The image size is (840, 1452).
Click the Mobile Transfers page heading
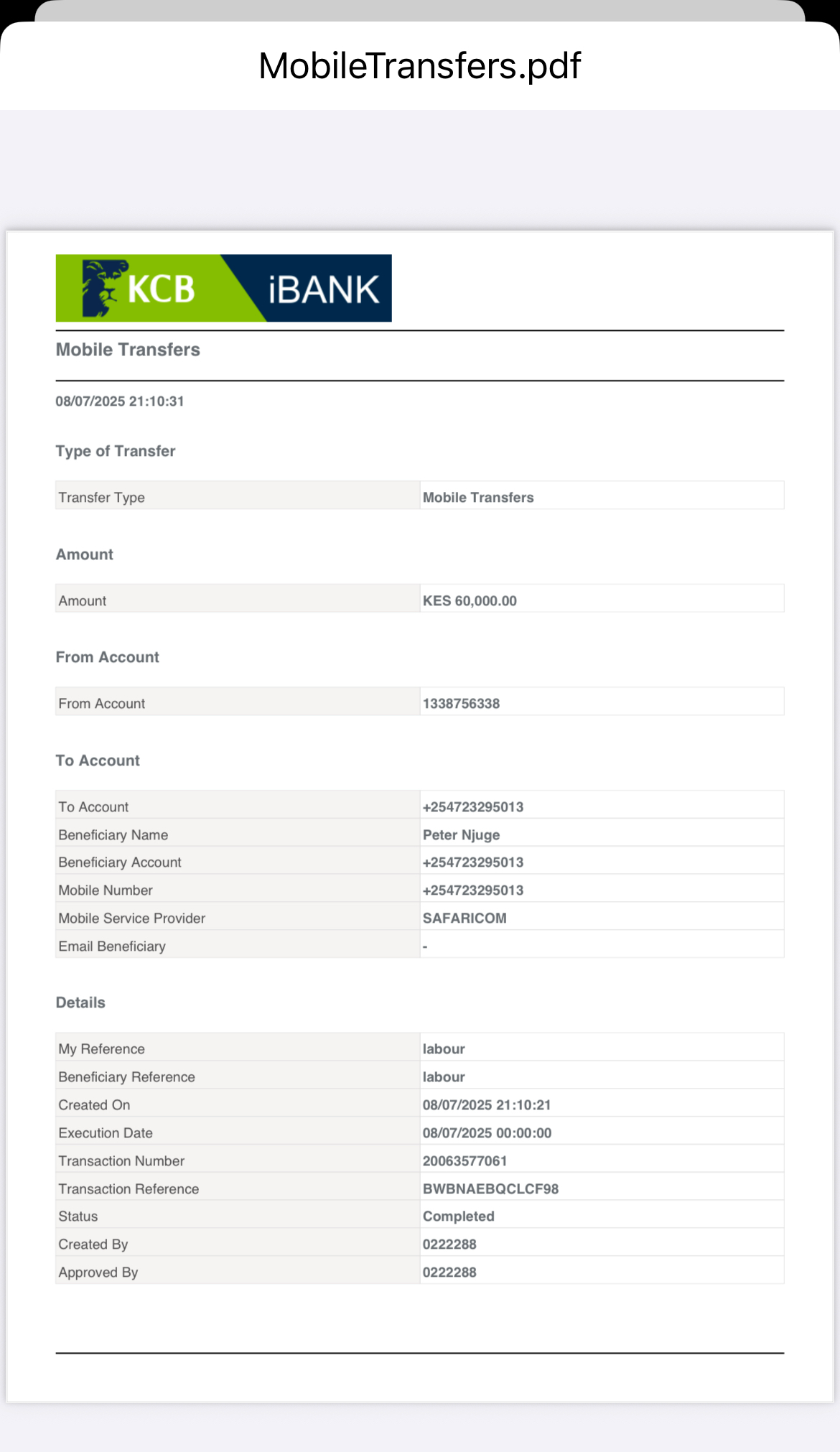click(128, 350)
